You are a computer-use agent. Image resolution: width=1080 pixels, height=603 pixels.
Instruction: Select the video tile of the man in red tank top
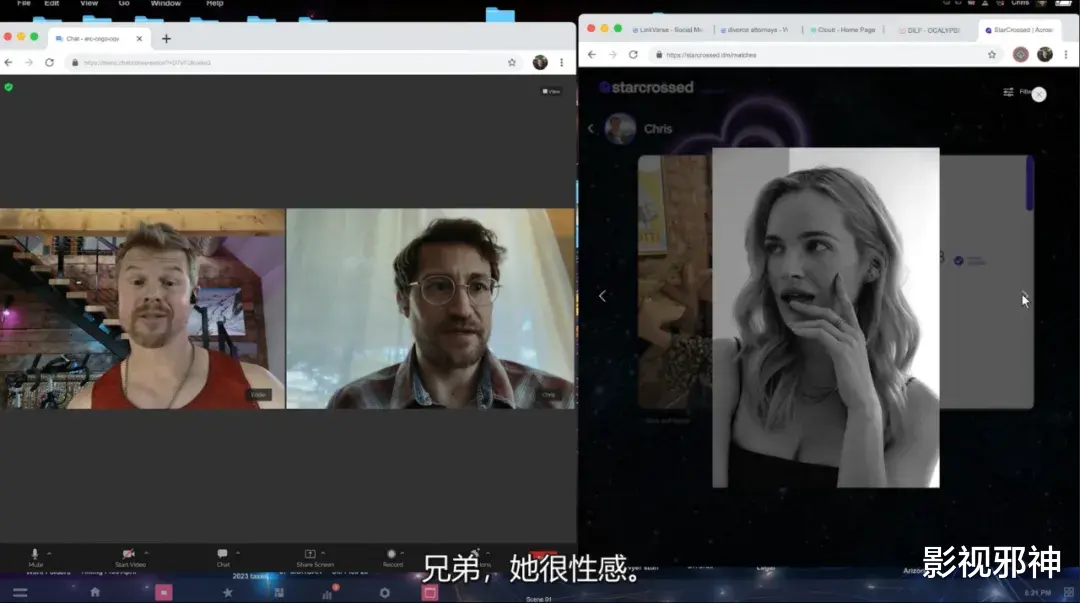coord(143,309)
